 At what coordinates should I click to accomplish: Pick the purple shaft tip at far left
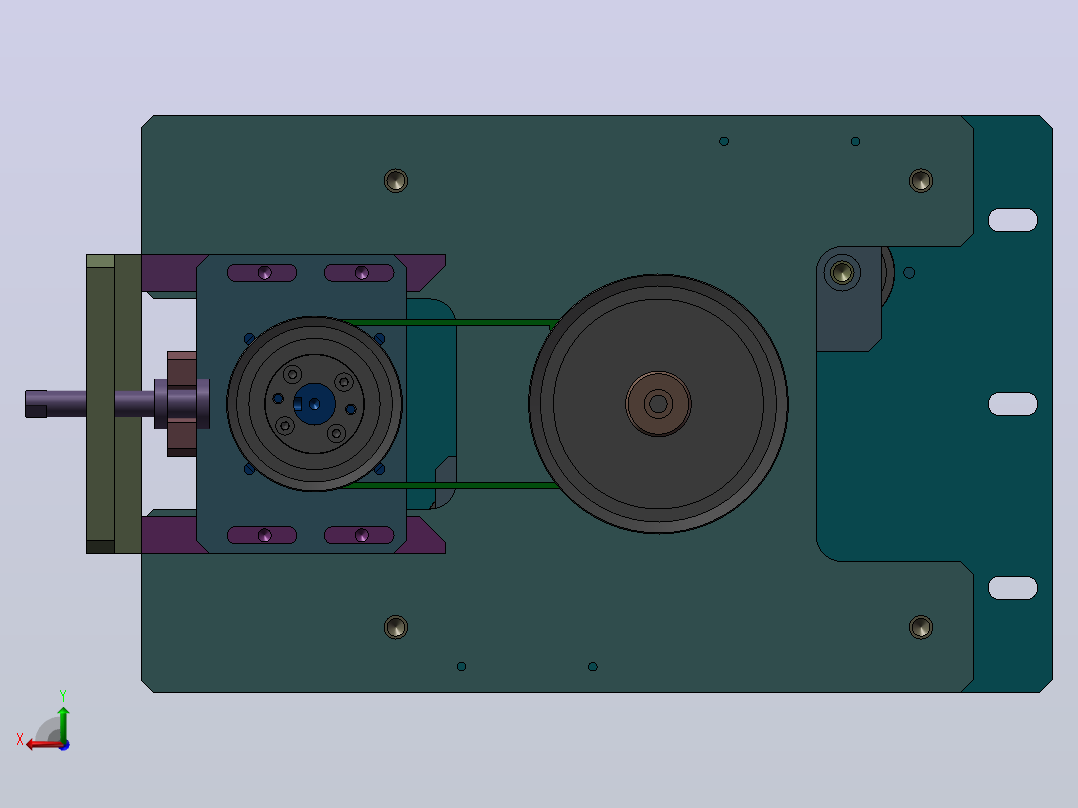pos(36,404)
